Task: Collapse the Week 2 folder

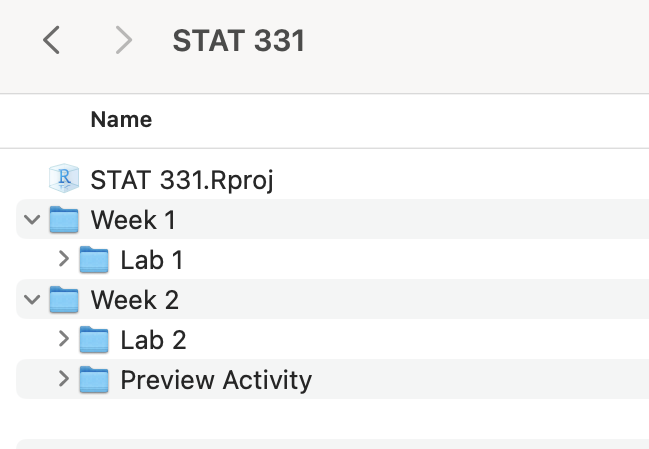Action: [x=34, y=299]
